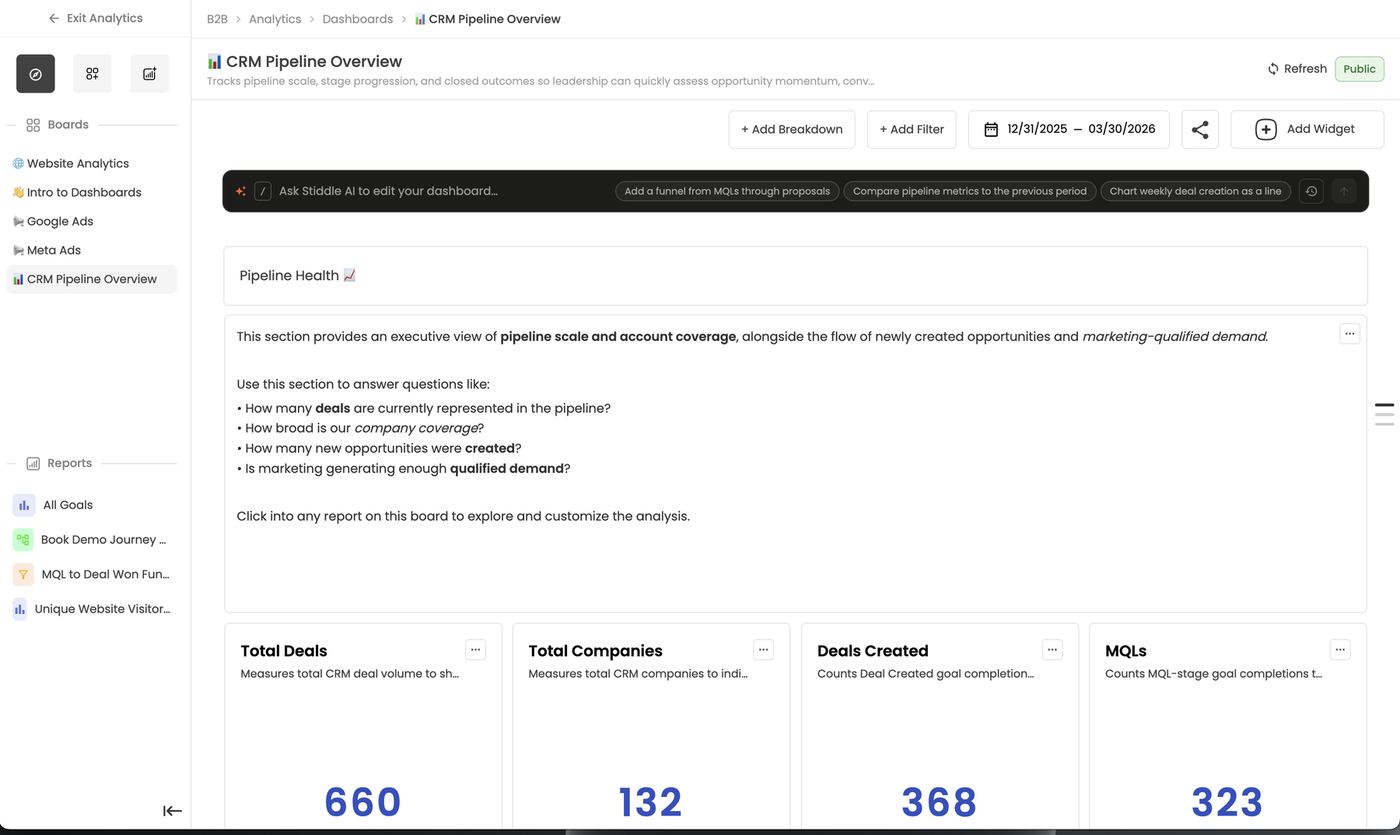Select CRM Pipeline Overview in the sidebar
This screenshot has width=1400, height=835.
pyautogui.click(x=92, y=279)
